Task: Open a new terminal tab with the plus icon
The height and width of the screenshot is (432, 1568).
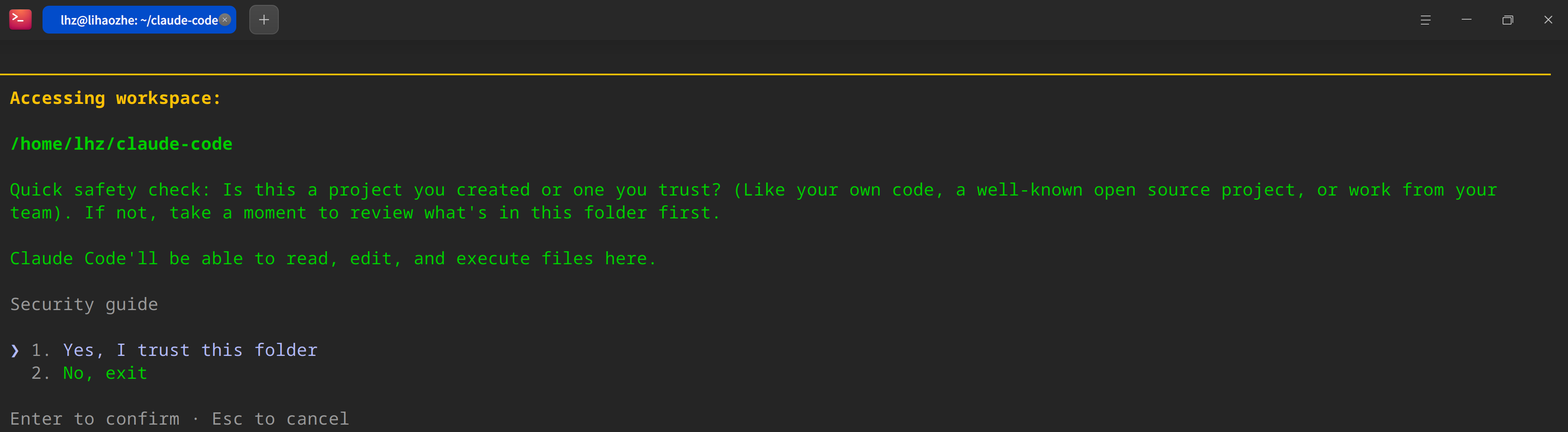Action: (x=264, y=20)
